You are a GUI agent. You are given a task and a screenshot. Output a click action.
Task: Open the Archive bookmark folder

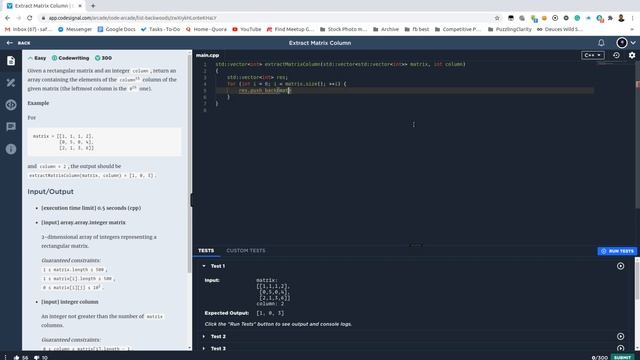[x=386, y=29]
